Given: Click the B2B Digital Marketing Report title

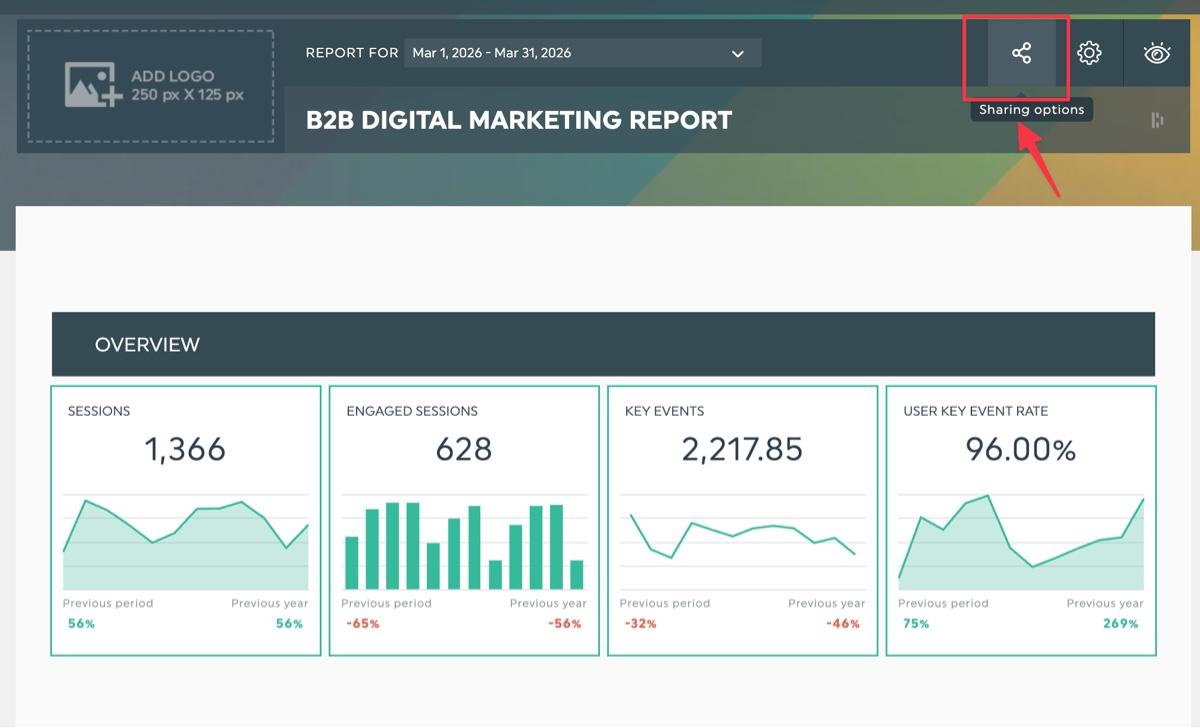Looking at the screenshot, I should (x=519, y=120).
